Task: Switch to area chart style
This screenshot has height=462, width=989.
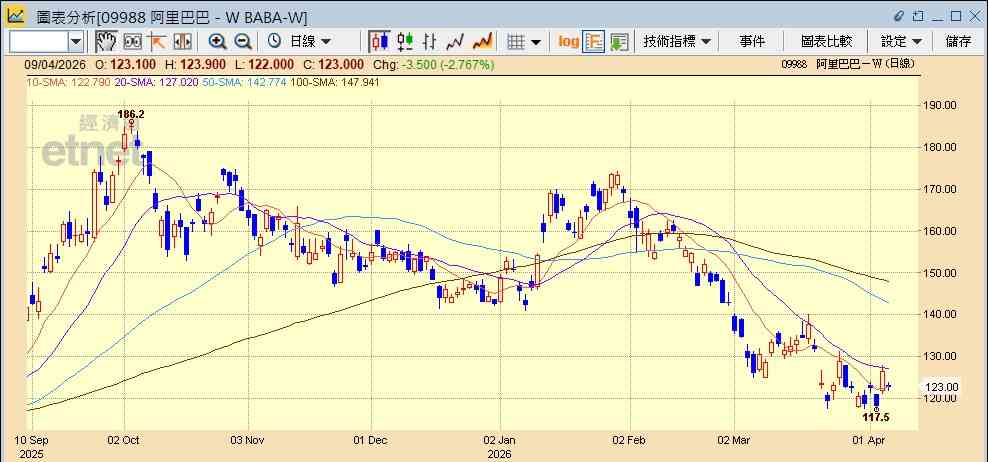Action: click(482, 42)
